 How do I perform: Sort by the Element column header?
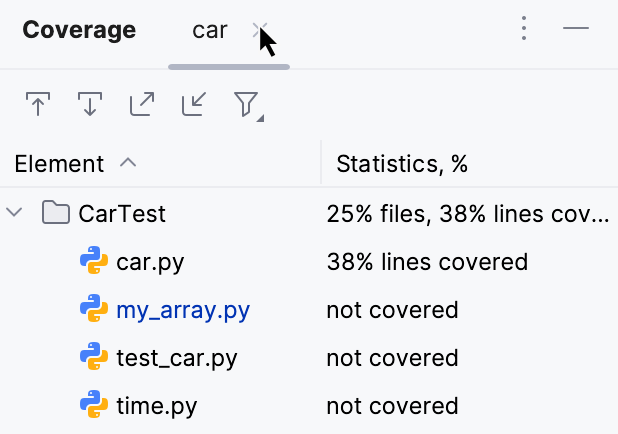tap(60, 163)
